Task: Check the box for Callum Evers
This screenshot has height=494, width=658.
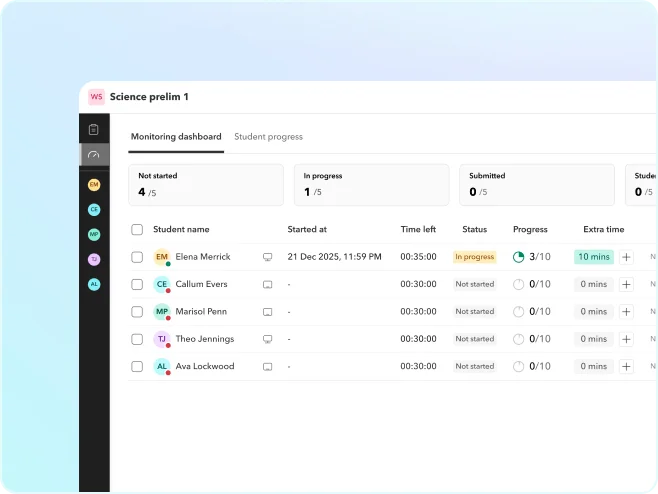Action: [x=137, y=285]
